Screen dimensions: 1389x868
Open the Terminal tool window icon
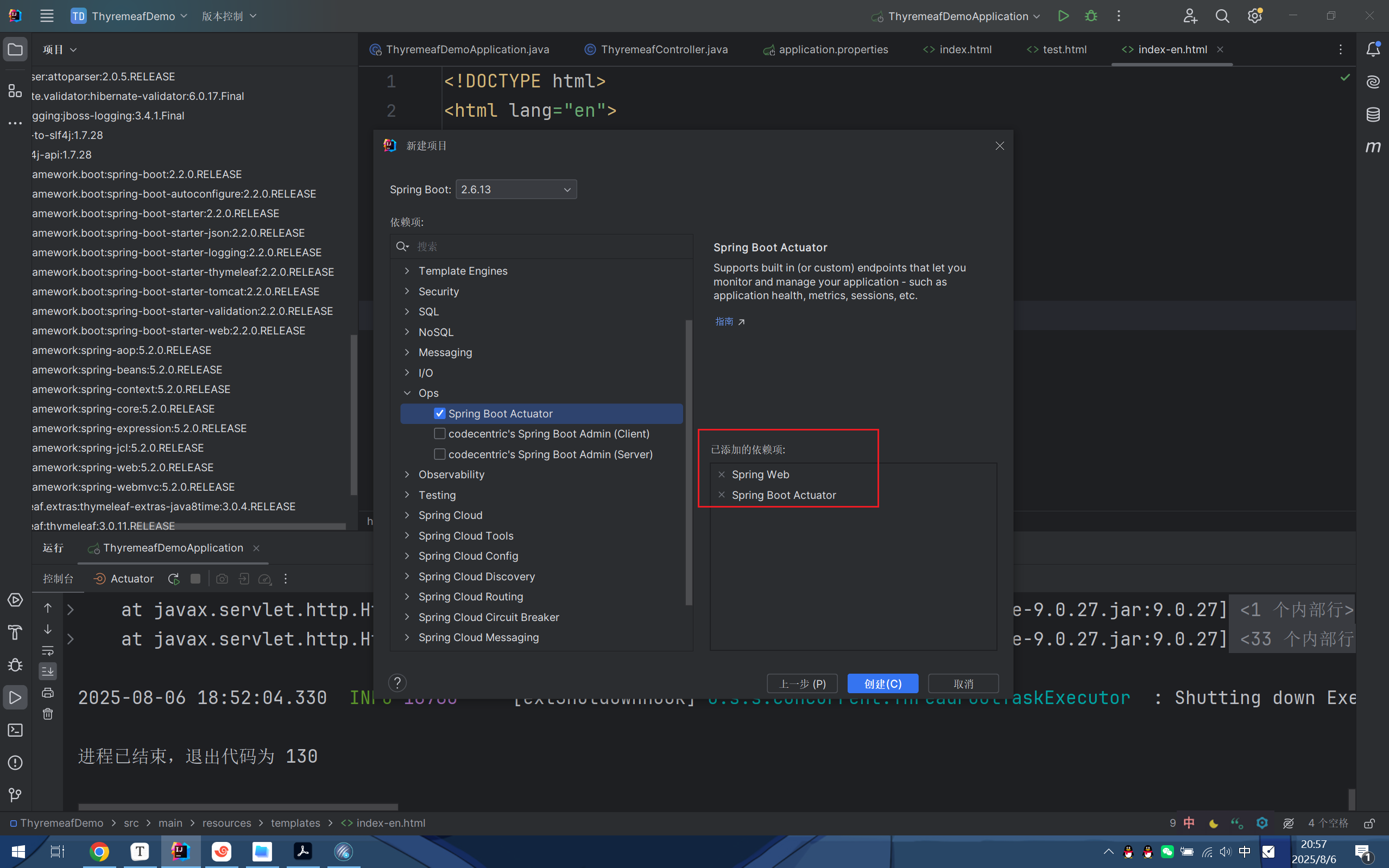15,730
